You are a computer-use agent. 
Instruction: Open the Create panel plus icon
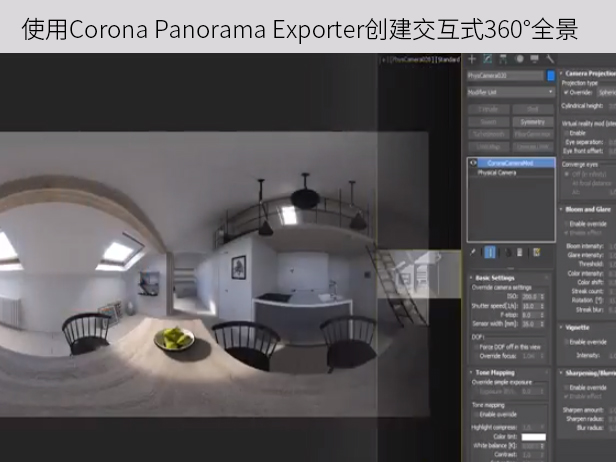(473, 59)
